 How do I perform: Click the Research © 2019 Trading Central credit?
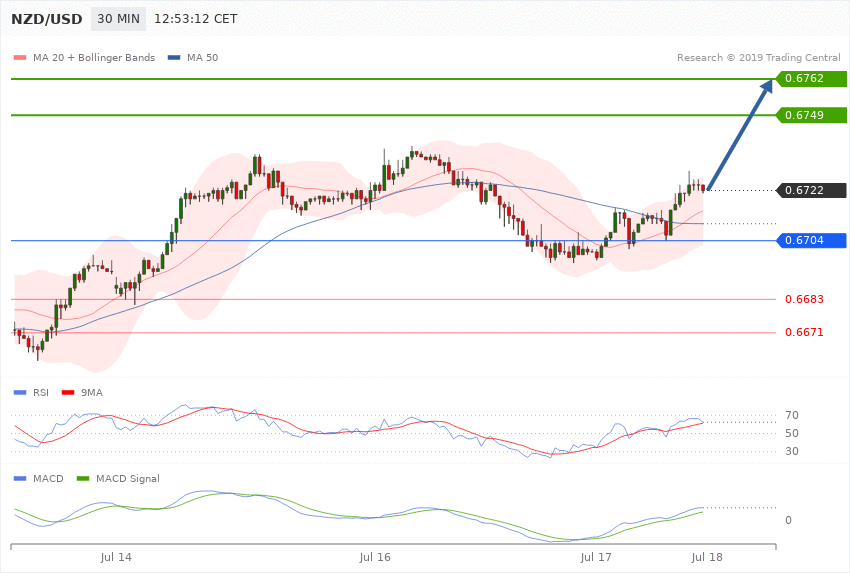point(758,57)
